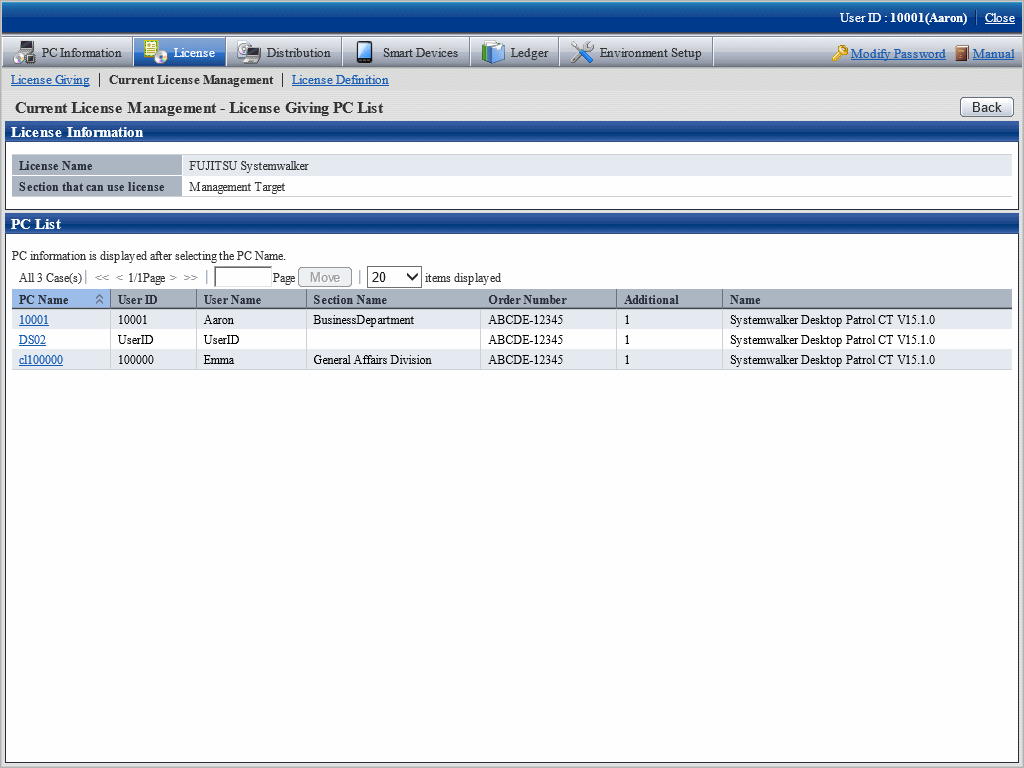The height and width of the screenshot is (768, 1024).
Task: Go to License Giving link
Action: 50,80
